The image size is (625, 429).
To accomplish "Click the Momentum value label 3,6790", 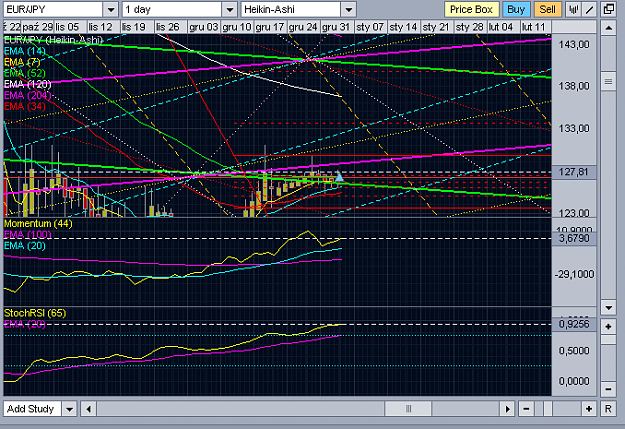I will point(574,238).
